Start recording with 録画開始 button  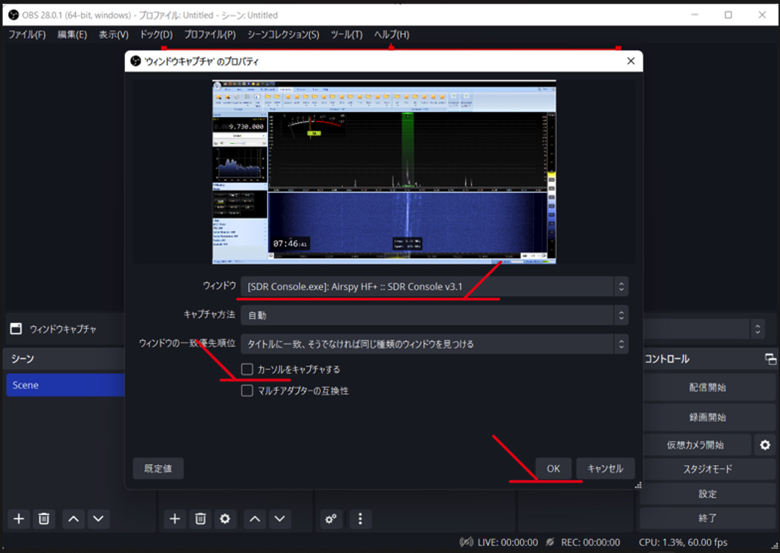tap(707, 417)
